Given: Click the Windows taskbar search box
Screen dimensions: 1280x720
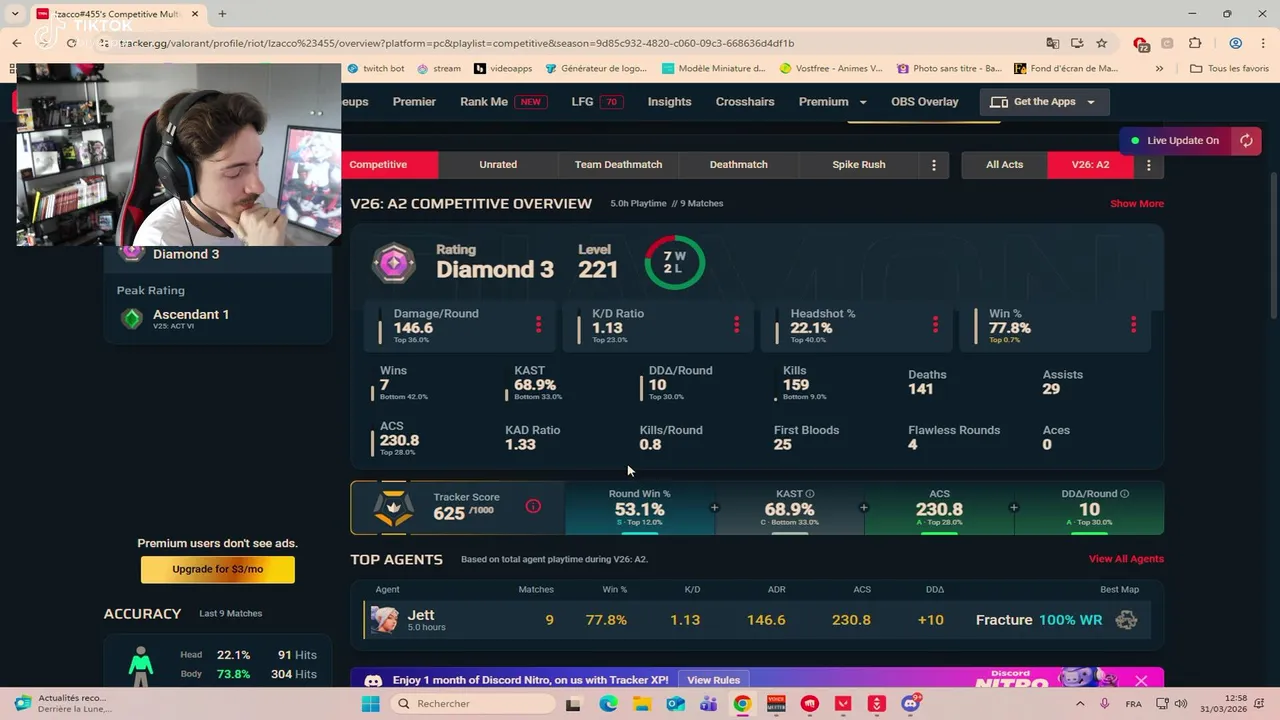Looking at the screenshot, I should [x=472, y=704].
